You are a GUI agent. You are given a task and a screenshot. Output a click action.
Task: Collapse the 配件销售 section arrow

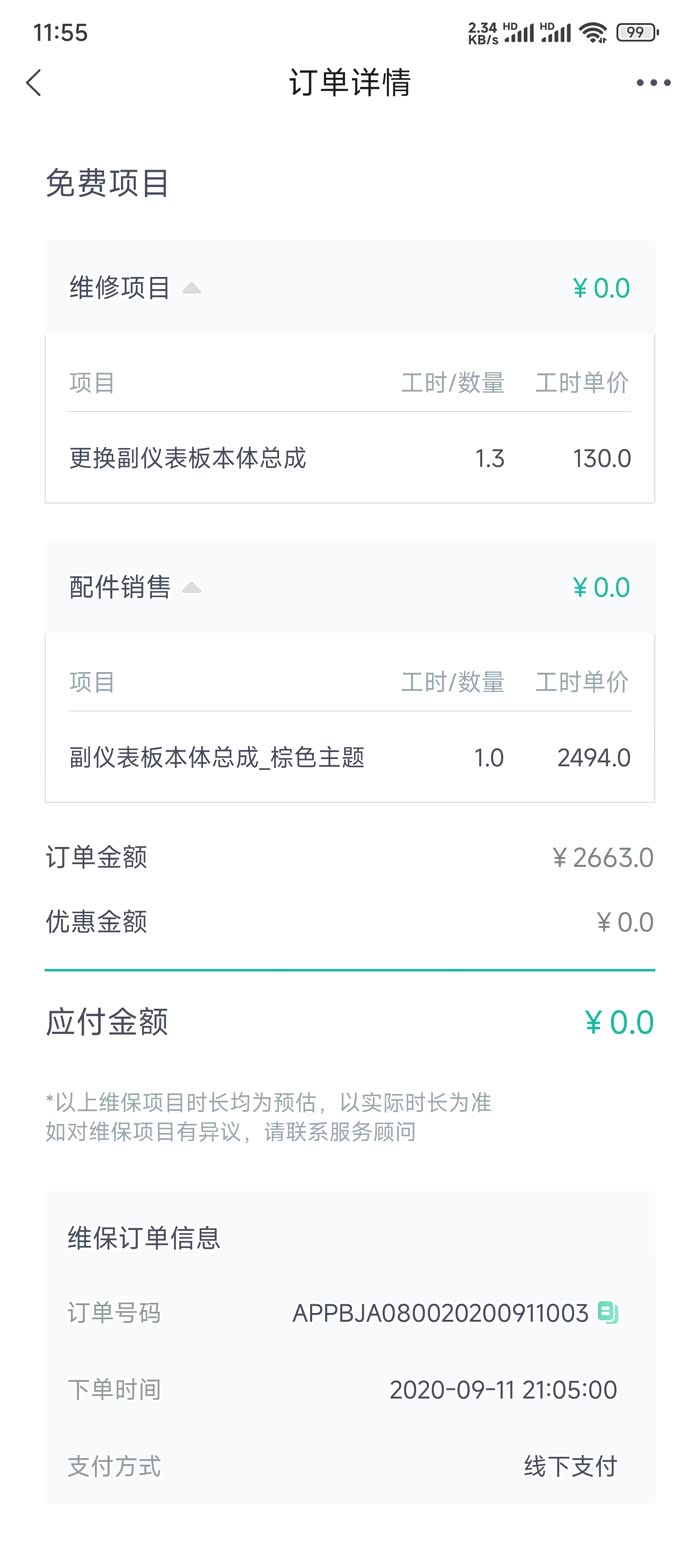point(192,588)
